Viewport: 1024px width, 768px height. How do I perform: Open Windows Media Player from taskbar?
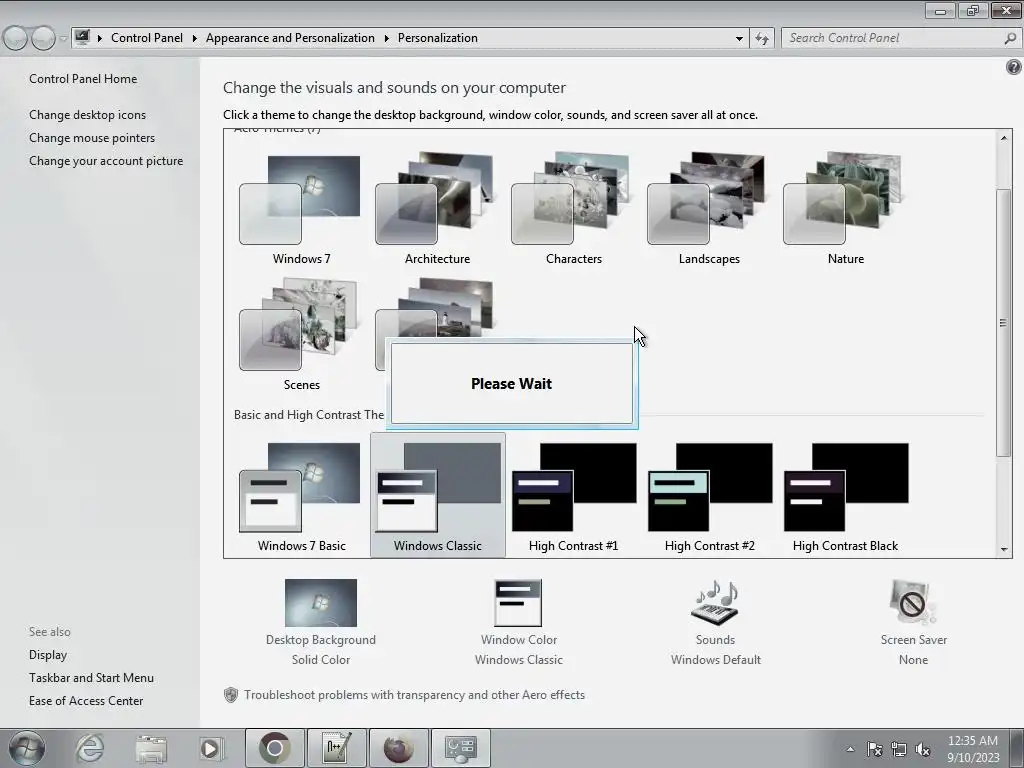coord(211,748)
